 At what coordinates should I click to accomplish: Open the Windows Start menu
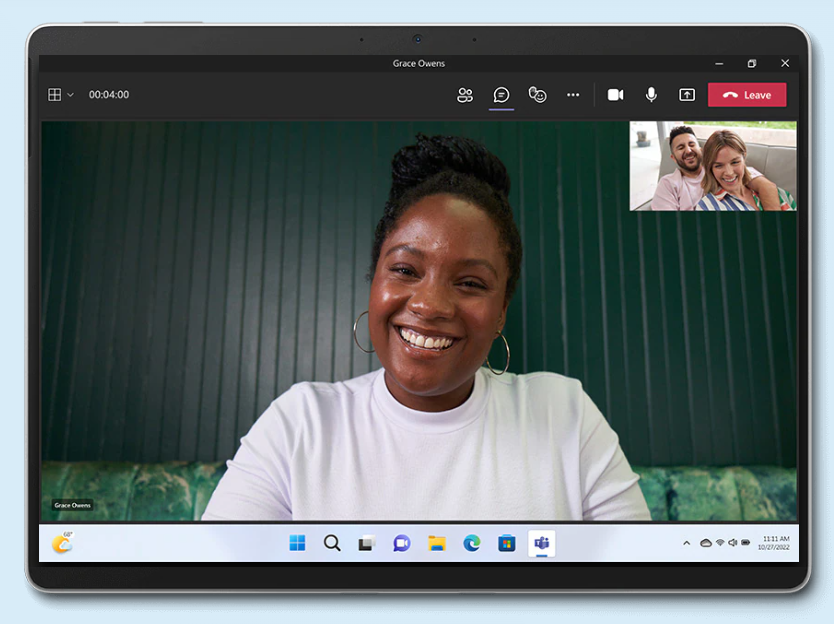point(297,543)
